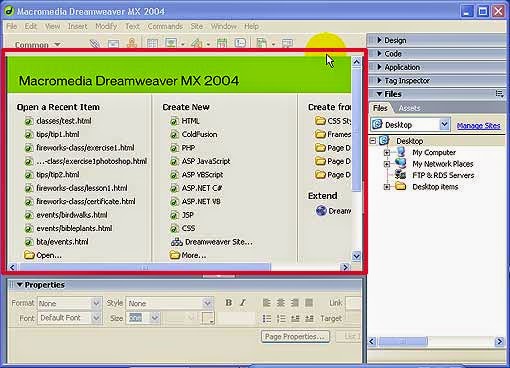Viewport: 510px width, 368px height.
Task: Open the Commands menu
Action: pyautogui.click(x=165, y=26)
